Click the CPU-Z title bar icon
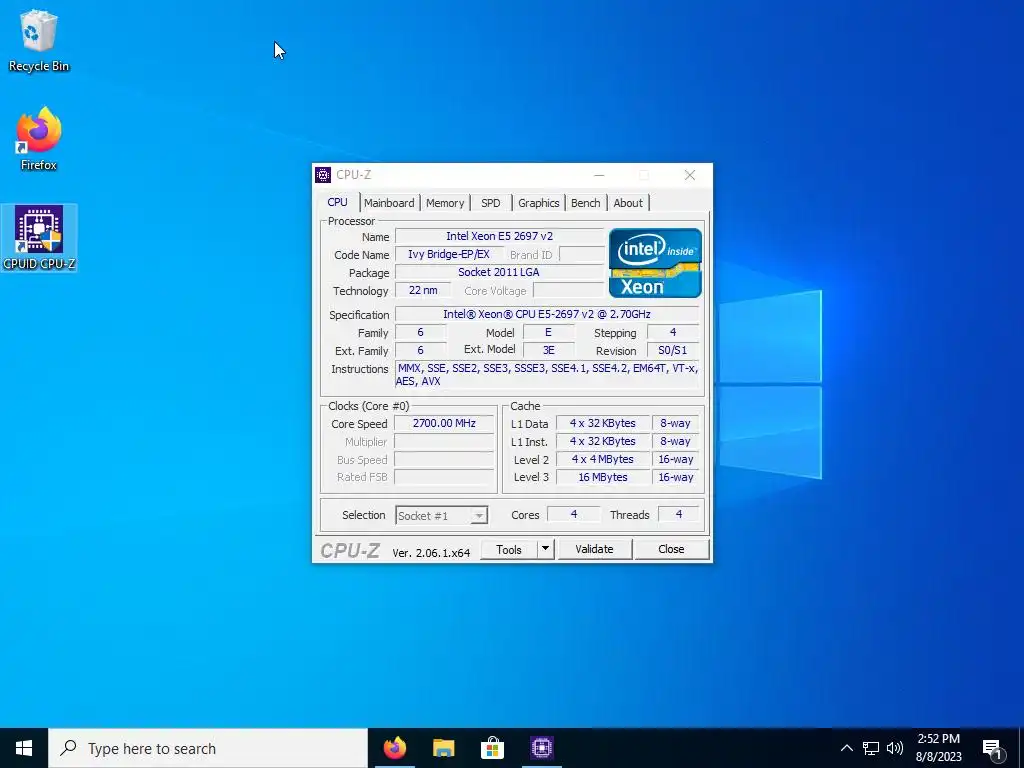 [x=323, y=175]
